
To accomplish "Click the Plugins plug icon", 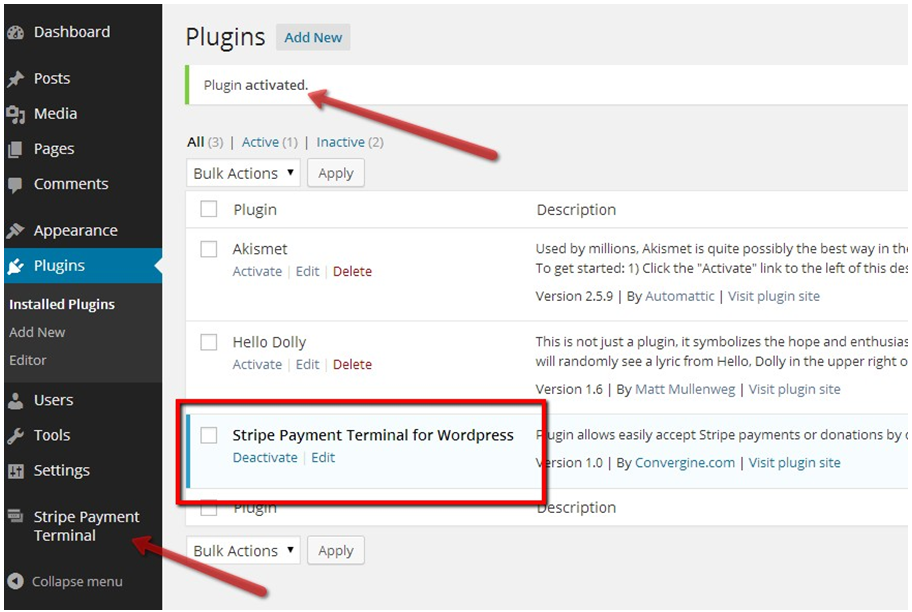I will click(x=16, y=266).
